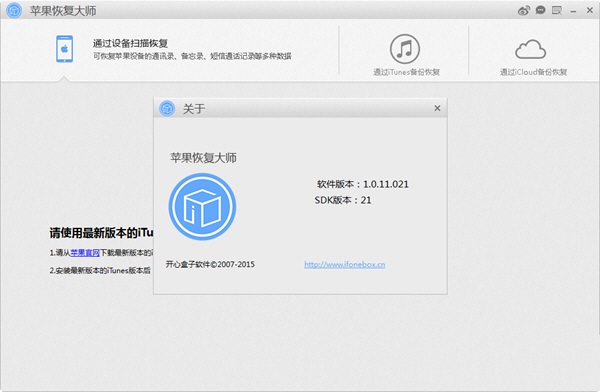Open the http://www.ifonebox.cn link
The image size is (600, 392).
click(x=345, y=264)
